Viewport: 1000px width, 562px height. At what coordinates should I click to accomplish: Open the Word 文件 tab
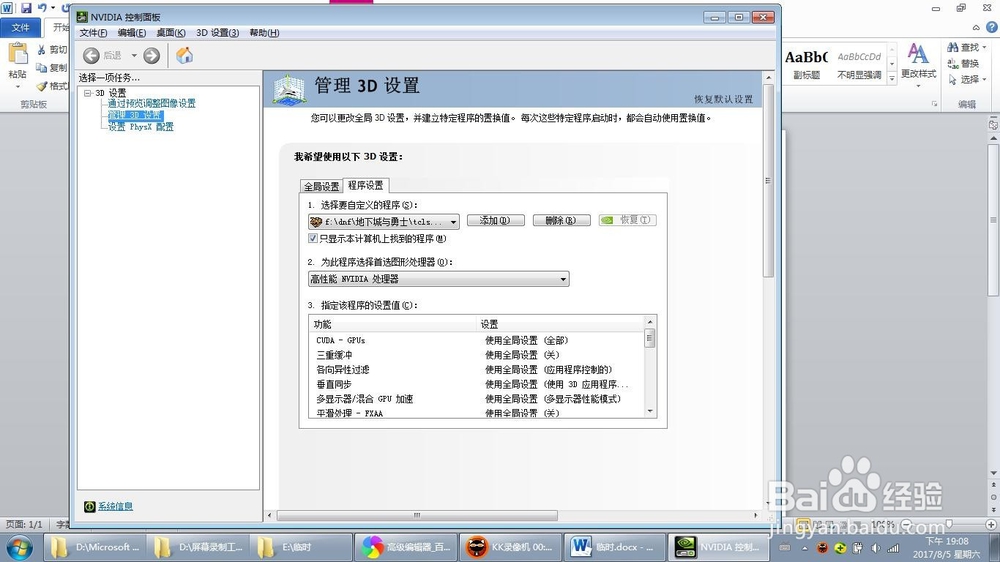(20, 27)
